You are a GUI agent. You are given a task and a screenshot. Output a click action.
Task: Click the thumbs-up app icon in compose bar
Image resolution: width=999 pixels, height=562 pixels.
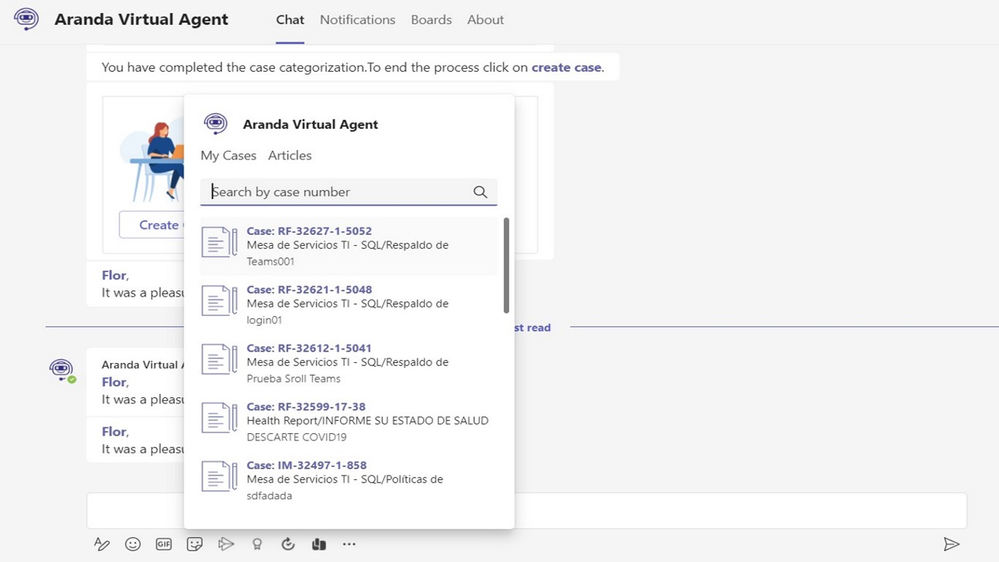pos(319,544)
